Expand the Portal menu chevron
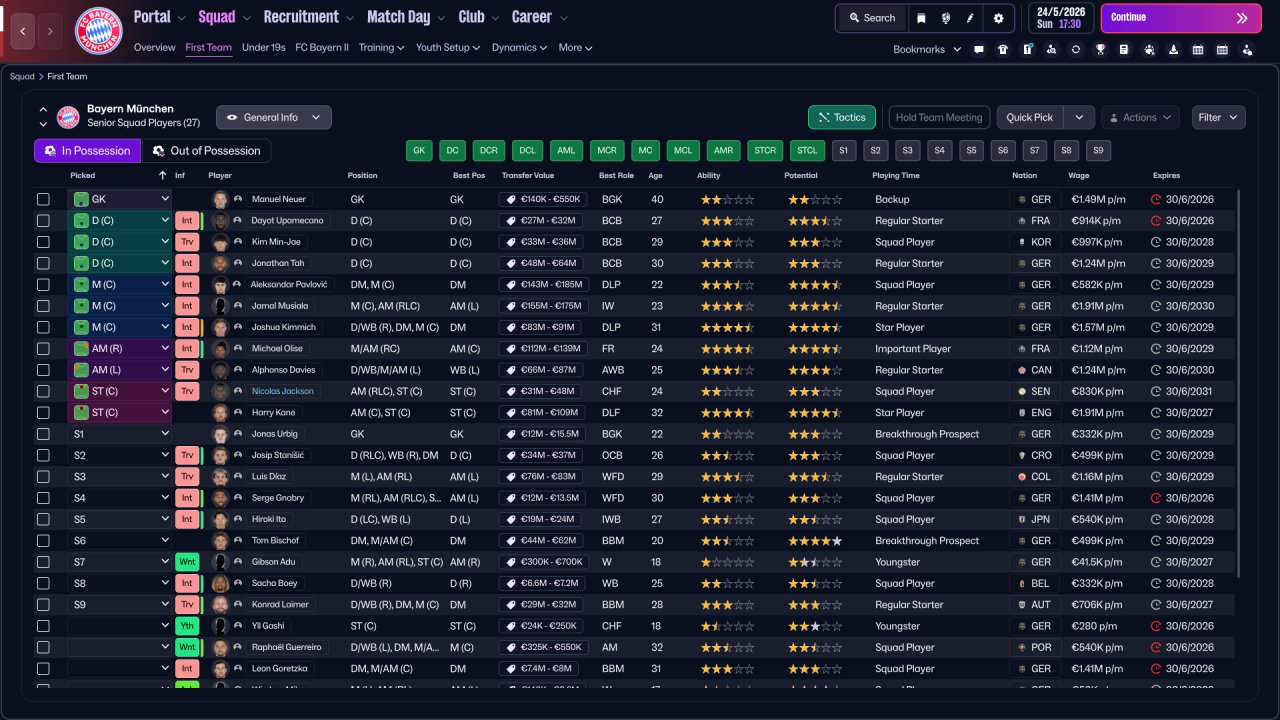Image resolution: width=1280 pixels, height=720 pixels. coord(180,18)
